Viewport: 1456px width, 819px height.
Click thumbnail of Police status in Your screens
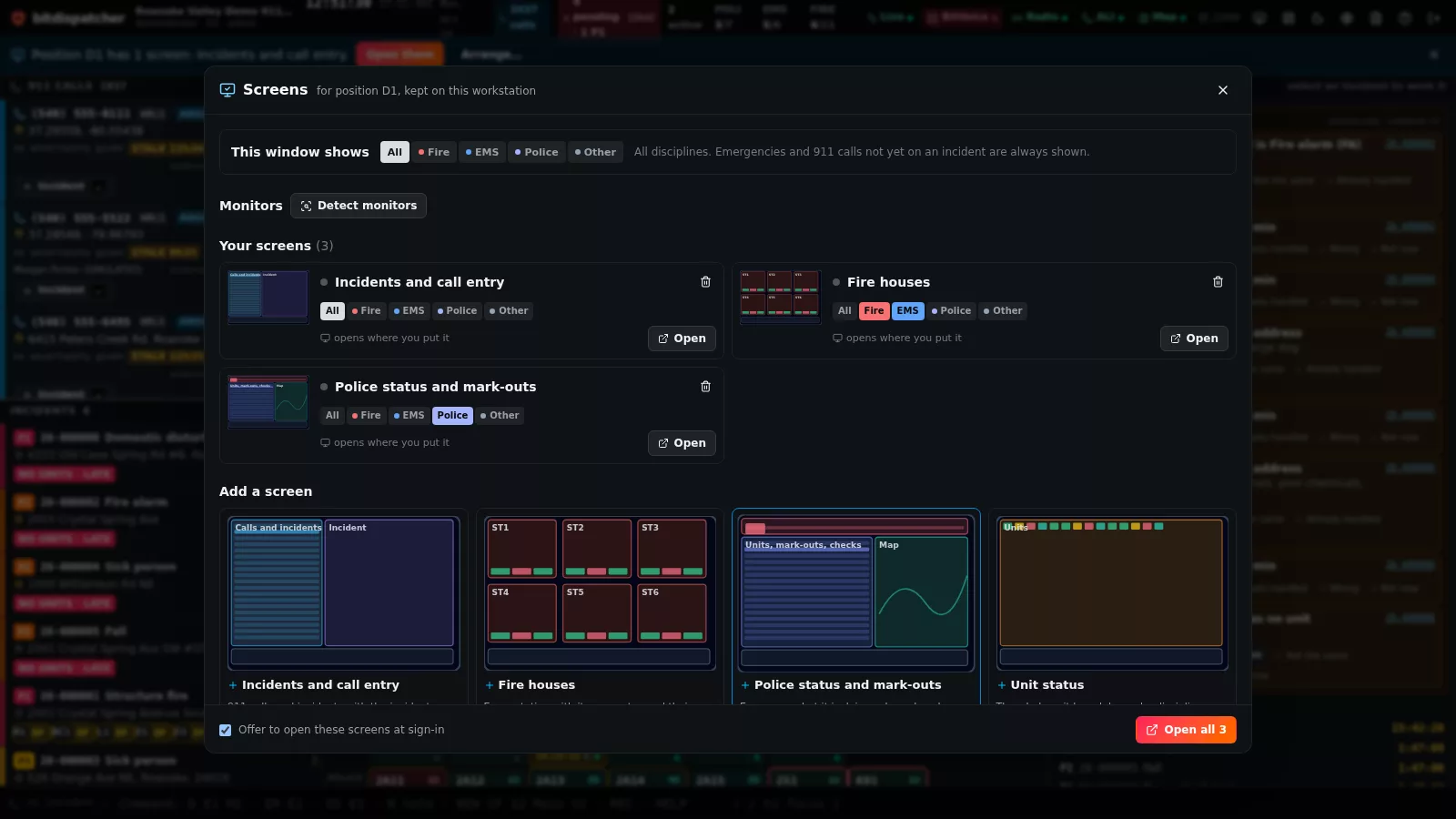[268, 401]
